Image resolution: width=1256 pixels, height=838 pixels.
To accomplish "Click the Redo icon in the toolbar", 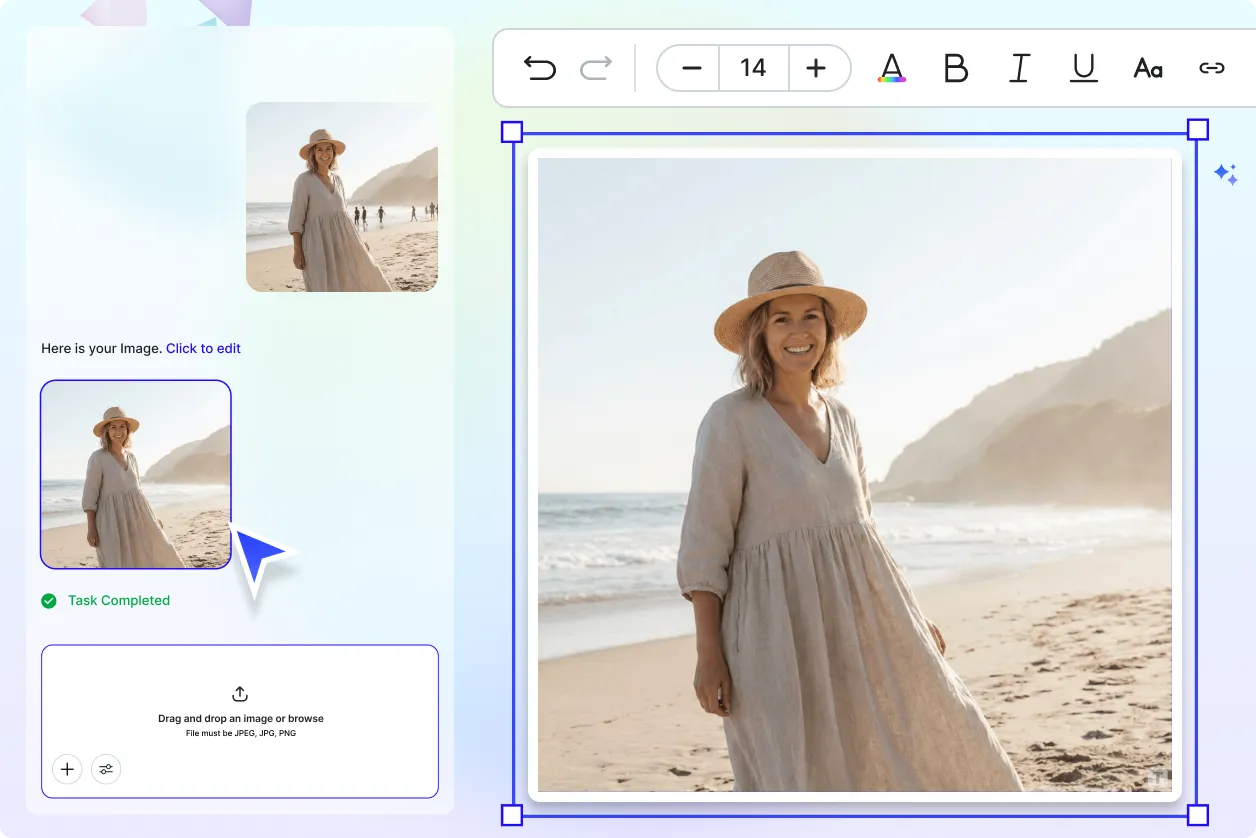I will tap(595, 67).
